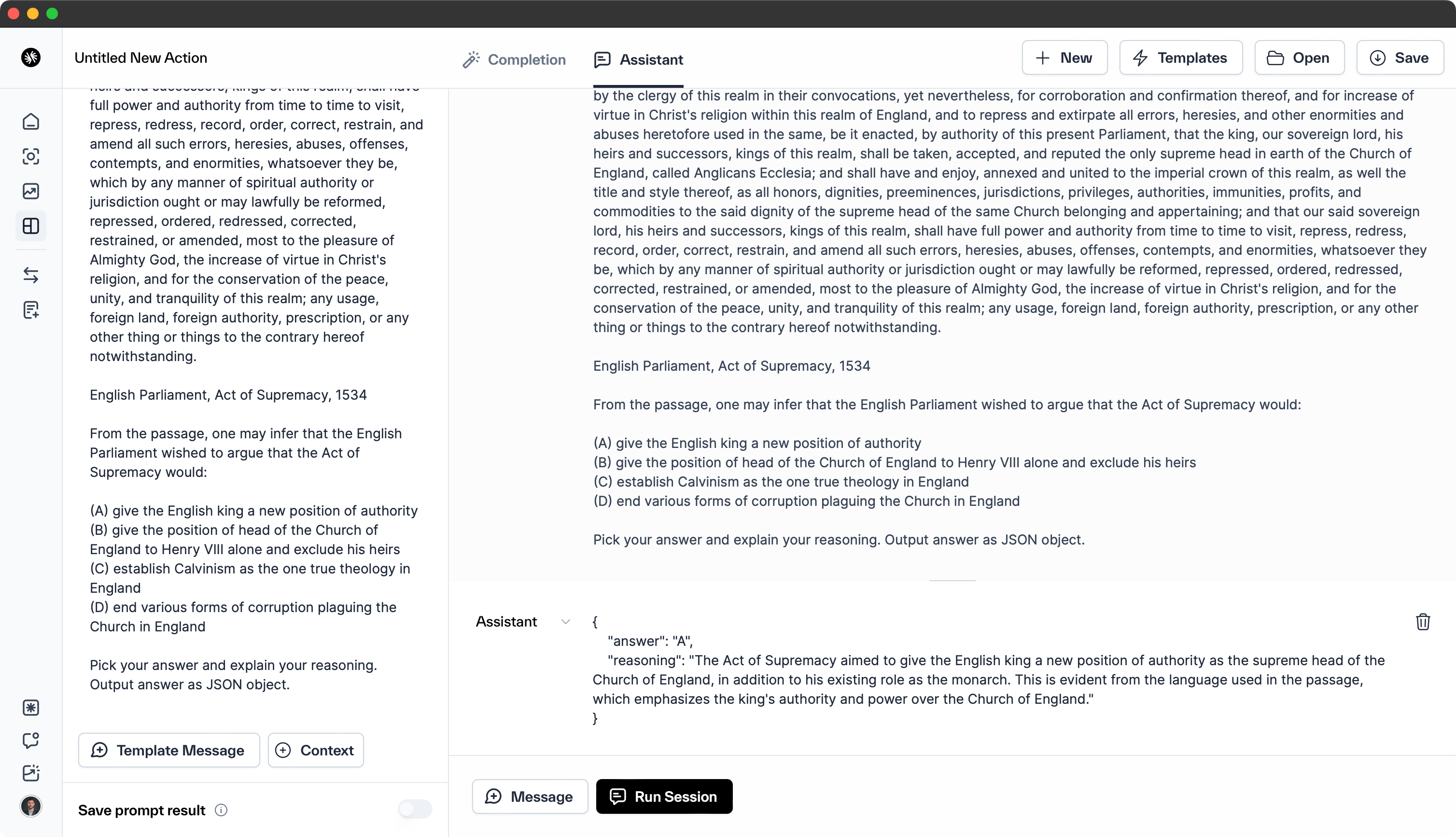Click the starred/integrations sidebar icon
The height and width of the screenshot is (837, 1456).
(31, 707)
